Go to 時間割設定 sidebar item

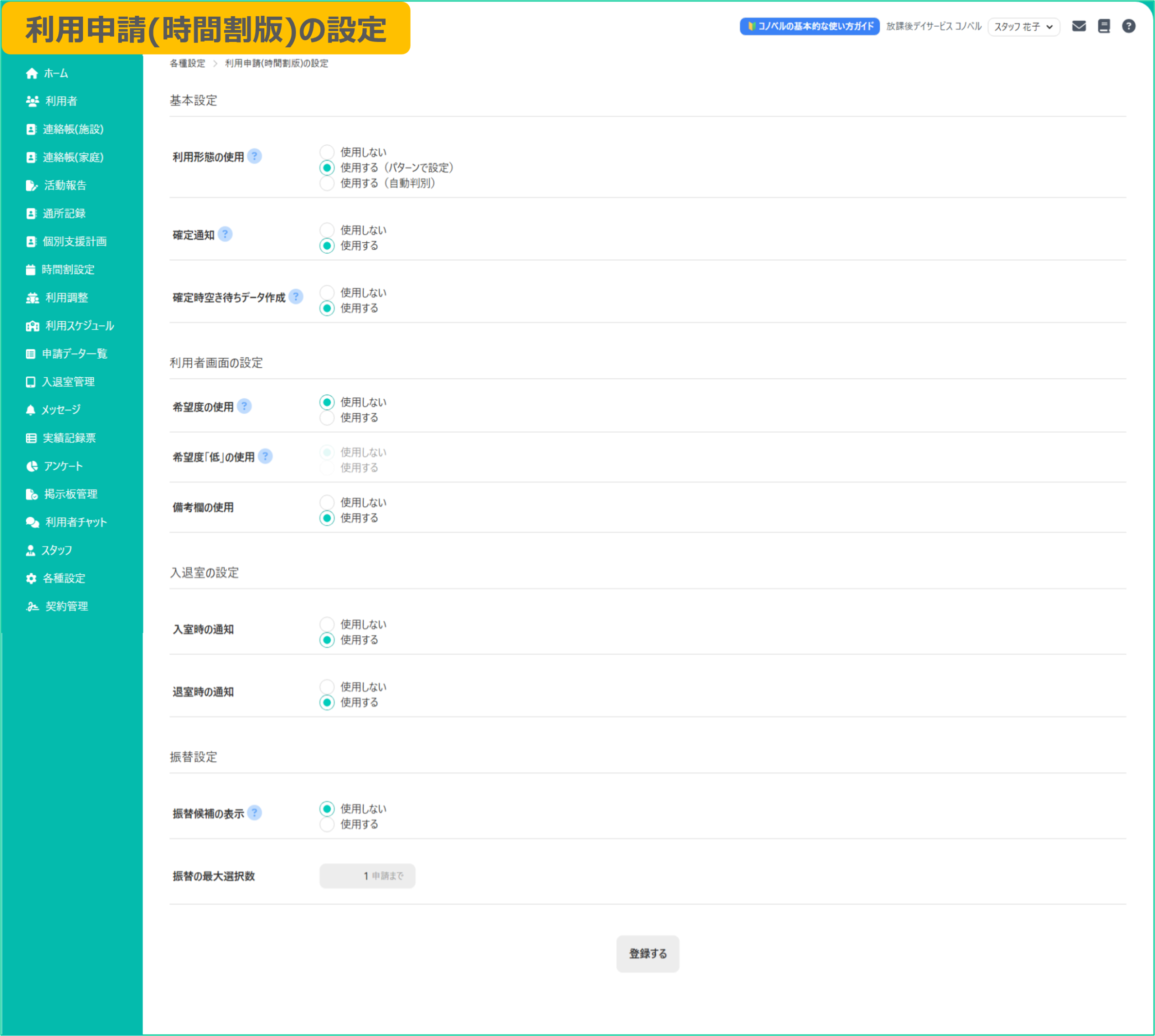[x=68, y=269]
